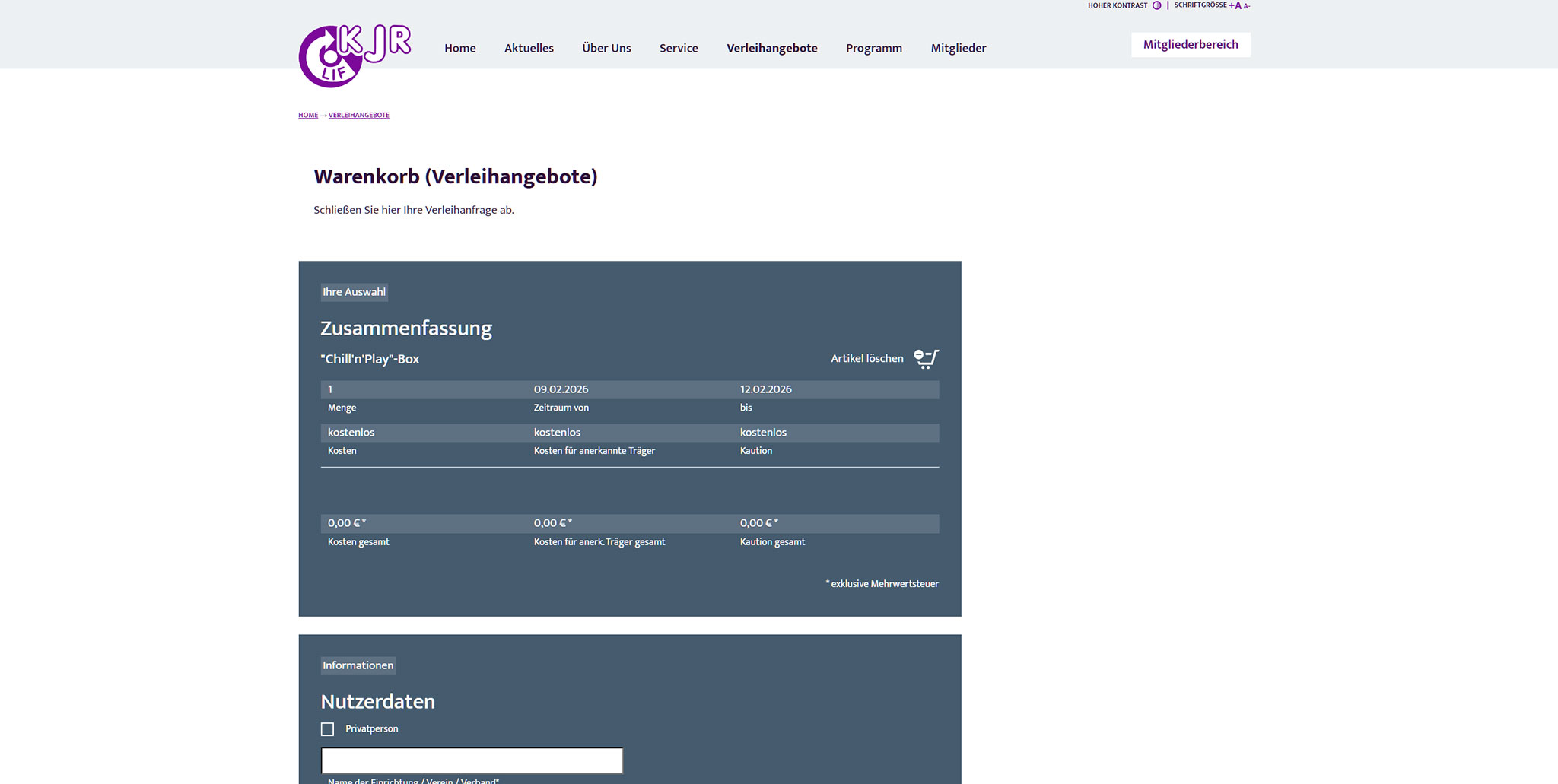Open the Aktuelles menu item
The image size is (1558, 784).
(529, 48)
